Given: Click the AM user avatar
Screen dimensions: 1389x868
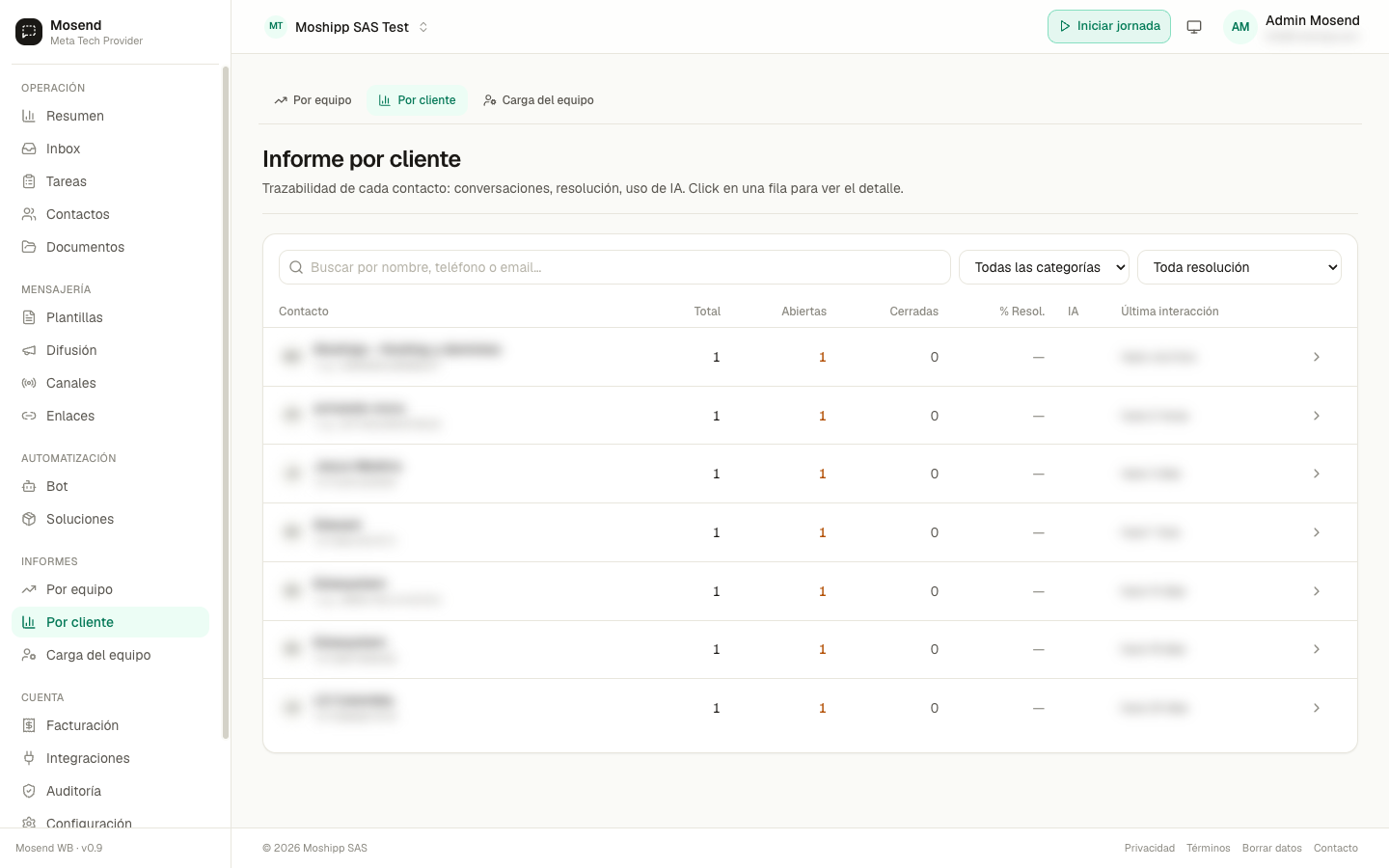Looking at the screenshot, I should 1240,27.
